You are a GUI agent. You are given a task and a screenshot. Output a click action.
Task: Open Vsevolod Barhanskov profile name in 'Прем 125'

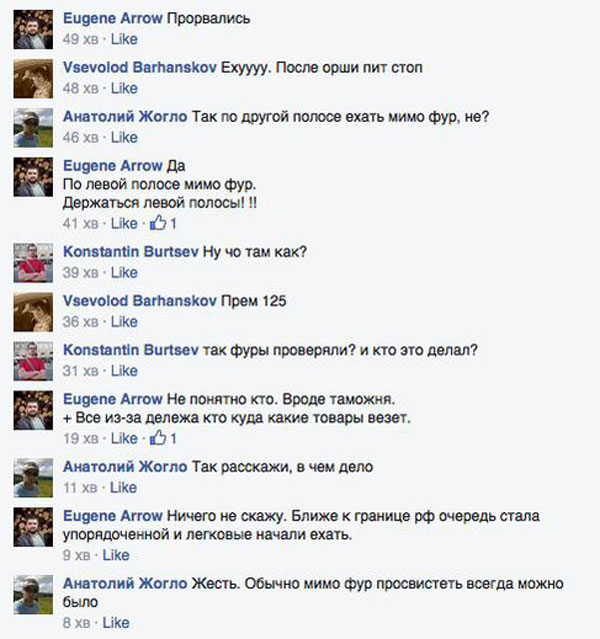point(140,301)
